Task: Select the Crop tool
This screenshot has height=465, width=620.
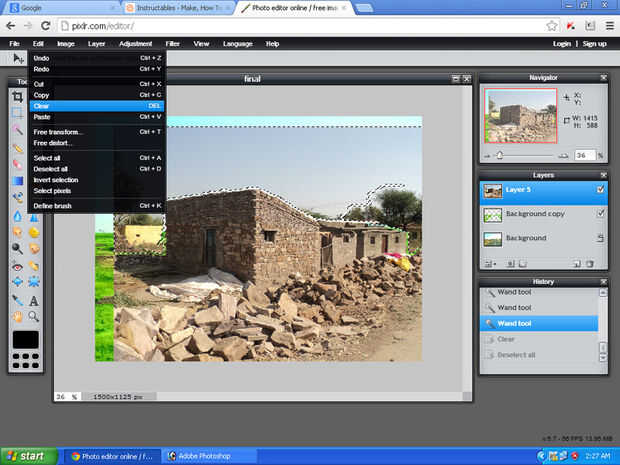Action: [x=17, y=96]
